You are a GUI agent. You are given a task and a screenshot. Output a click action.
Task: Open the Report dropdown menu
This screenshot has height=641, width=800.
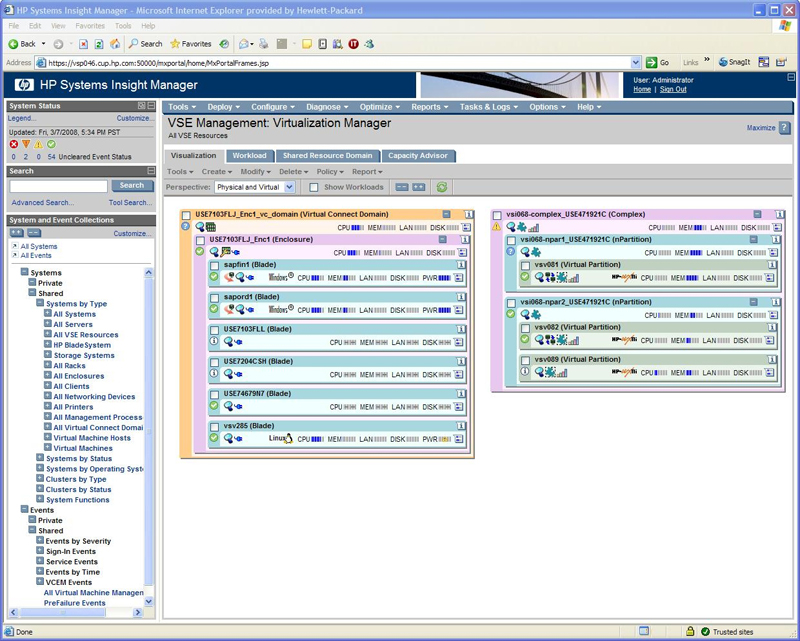(x=367, y=172)
